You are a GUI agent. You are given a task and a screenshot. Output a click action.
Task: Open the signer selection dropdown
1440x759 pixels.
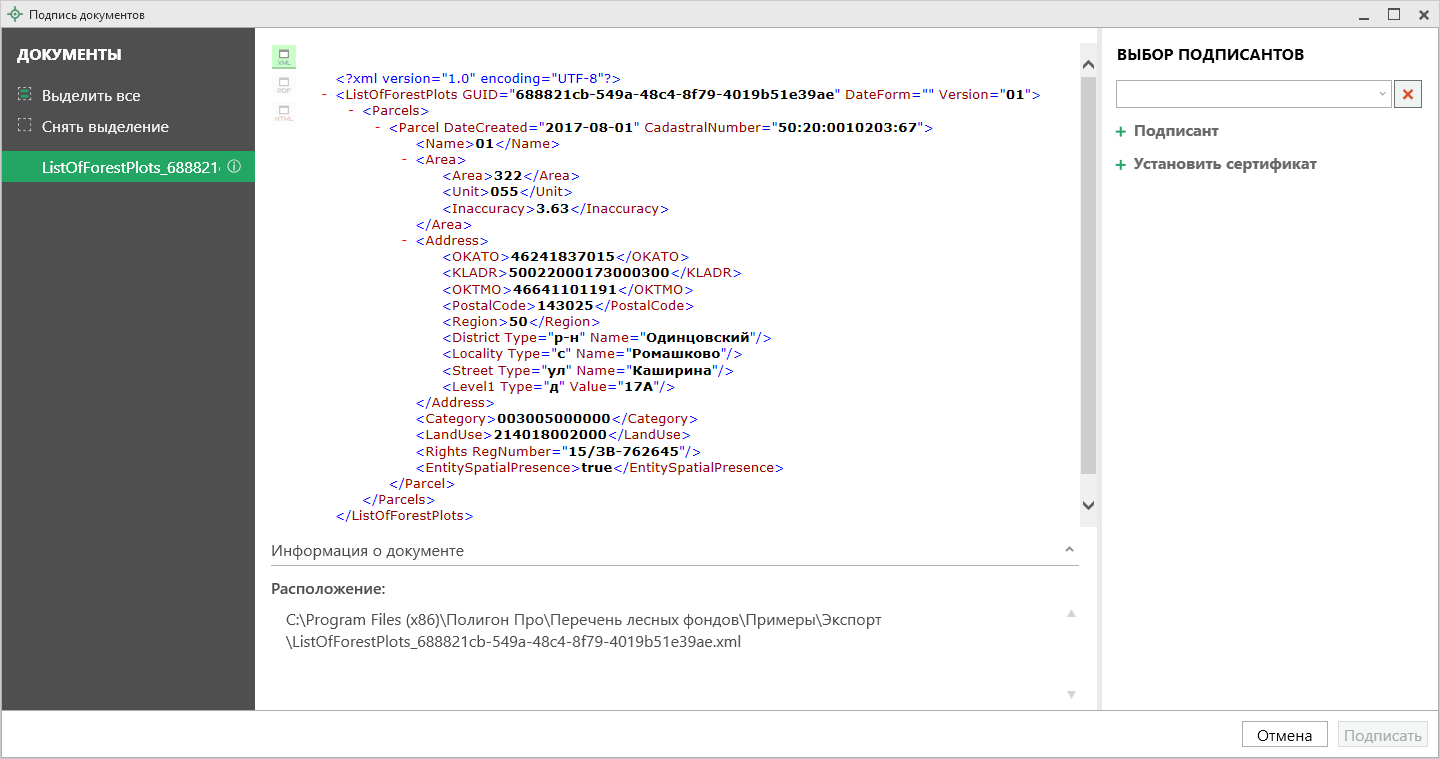coord(1383,94)
